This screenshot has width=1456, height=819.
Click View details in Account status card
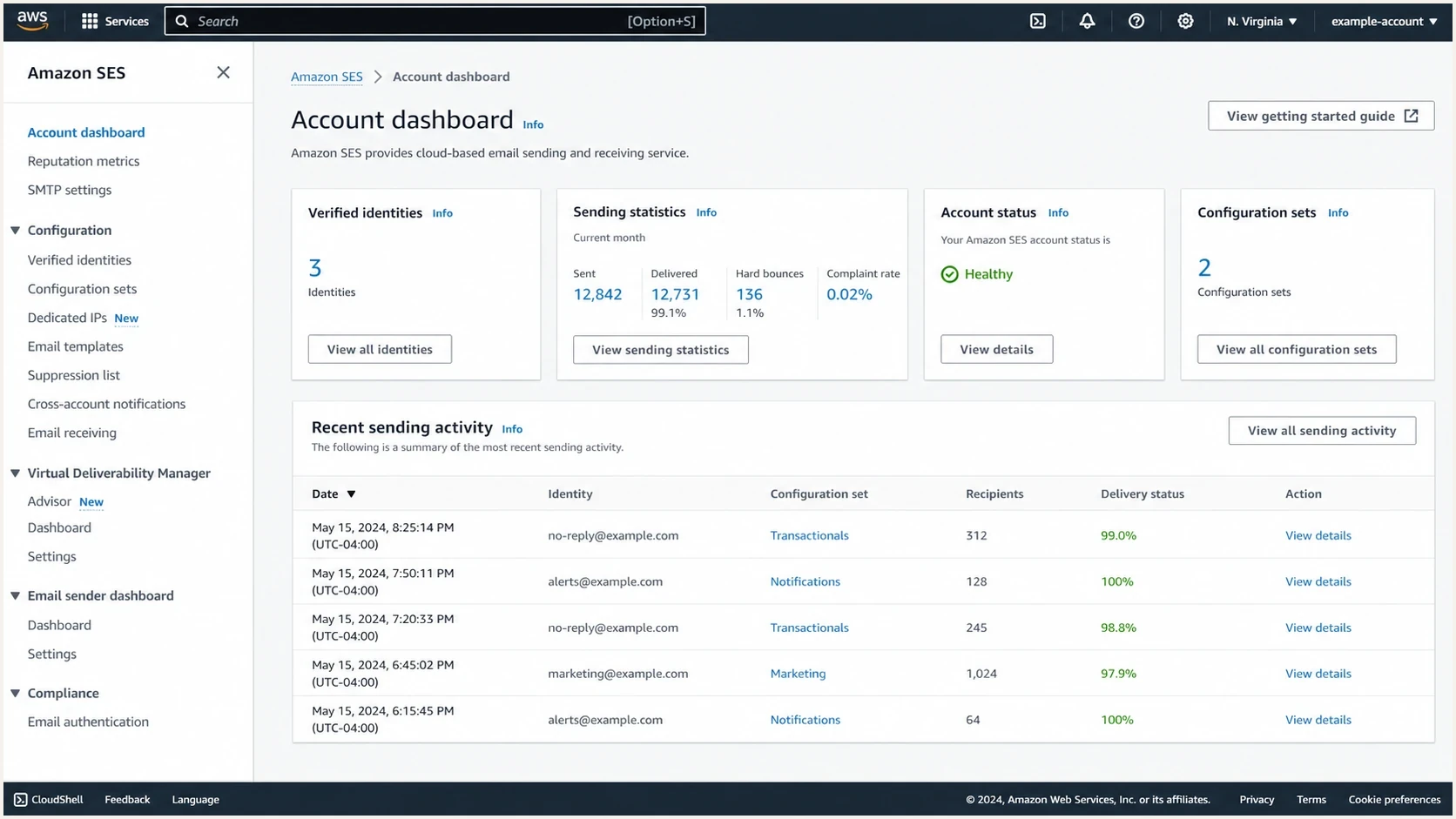(997, 349)
